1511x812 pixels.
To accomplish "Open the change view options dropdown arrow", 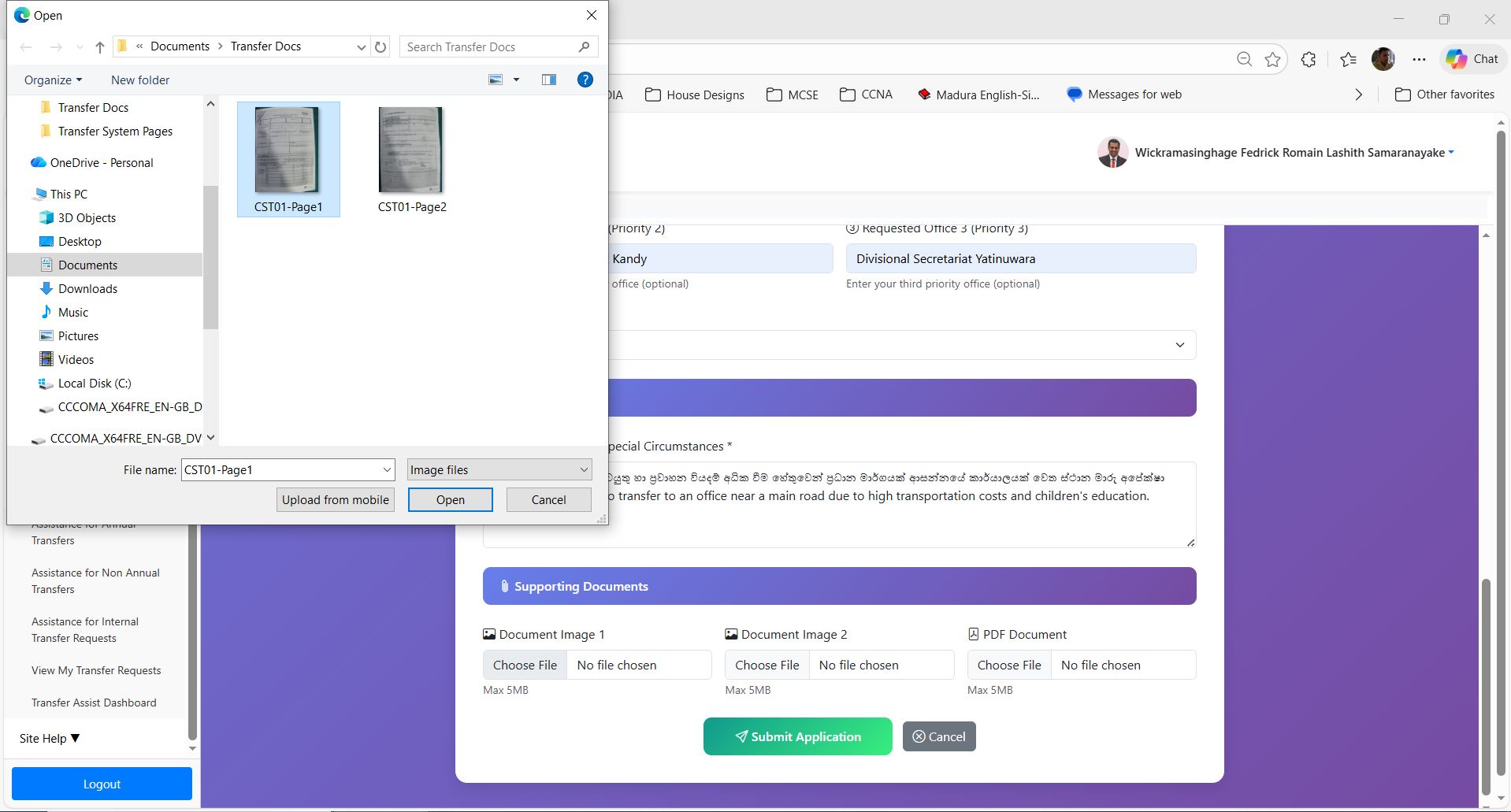I will (x=517, y=80).
